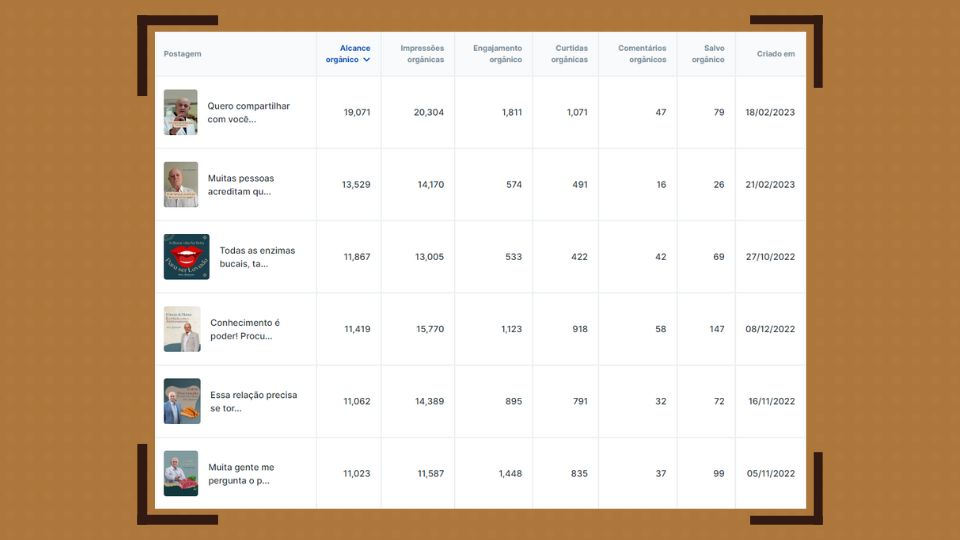Click the Curtidas orgânicas column header
Image resolution: width=960 pixels, height=540 pixels.
point(569,54)
